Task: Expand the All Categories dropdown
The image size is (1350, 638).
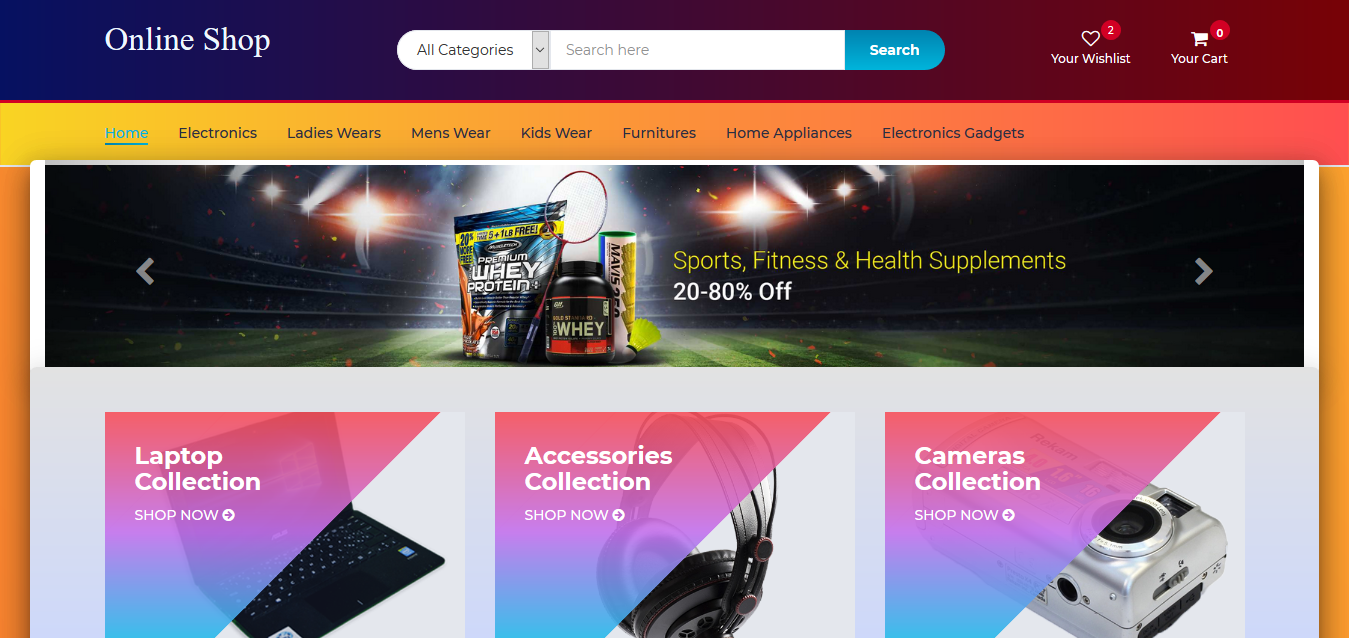Action: click(x=474, y=50)
